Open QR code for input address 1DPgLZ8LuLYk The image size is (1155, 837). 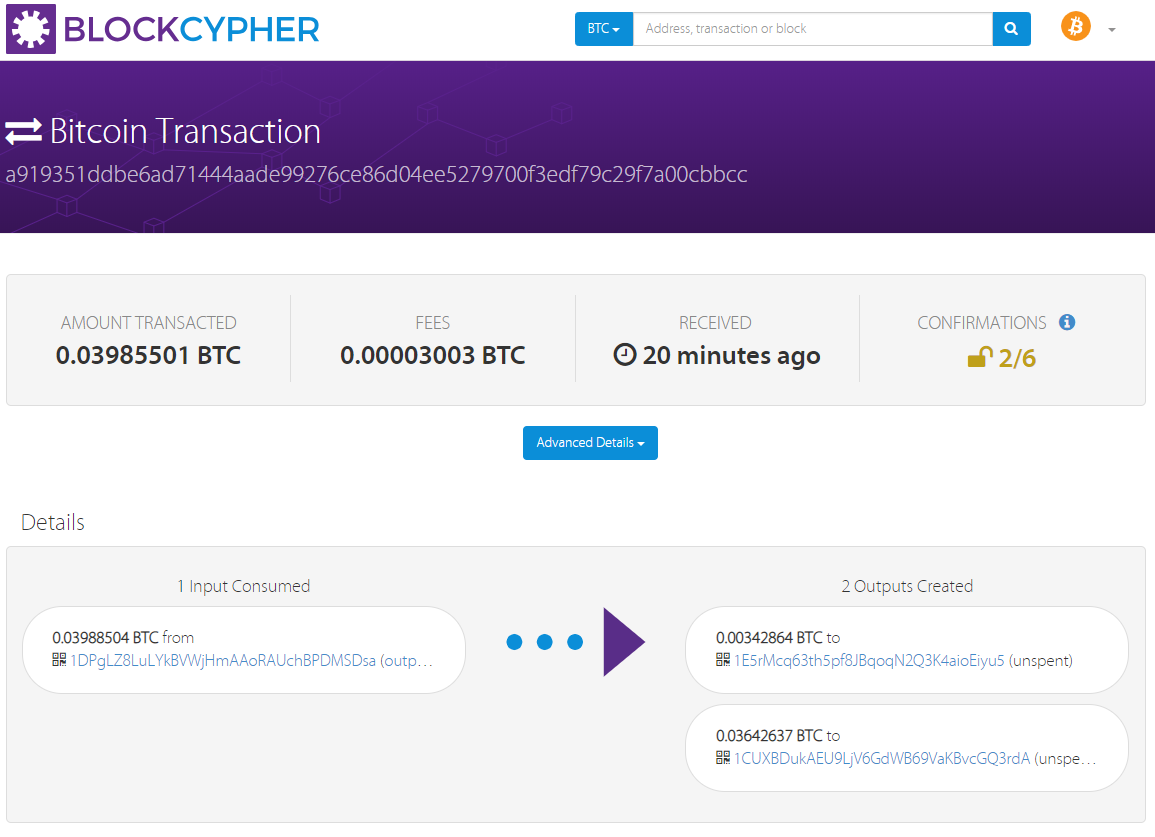coord(59,659)
